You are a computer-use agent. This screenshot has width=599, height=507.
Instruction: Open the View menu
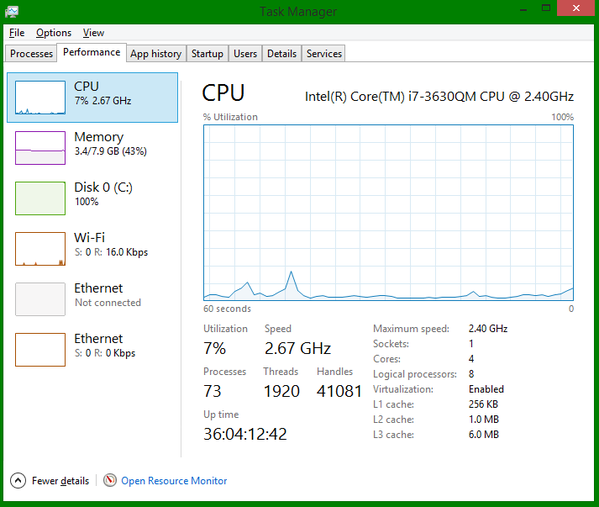pyautogui.click(x=94, y=33)
